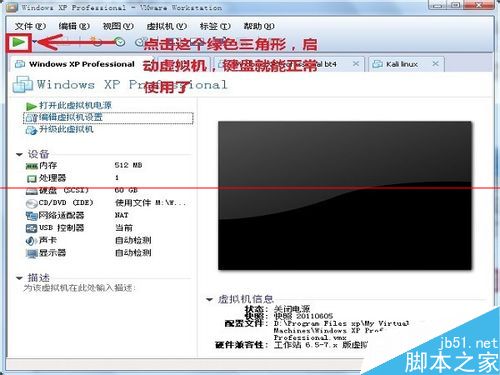Click the green Power On triangle in toolbar
This screenshot has height=375, width=500.
[18, 42]
